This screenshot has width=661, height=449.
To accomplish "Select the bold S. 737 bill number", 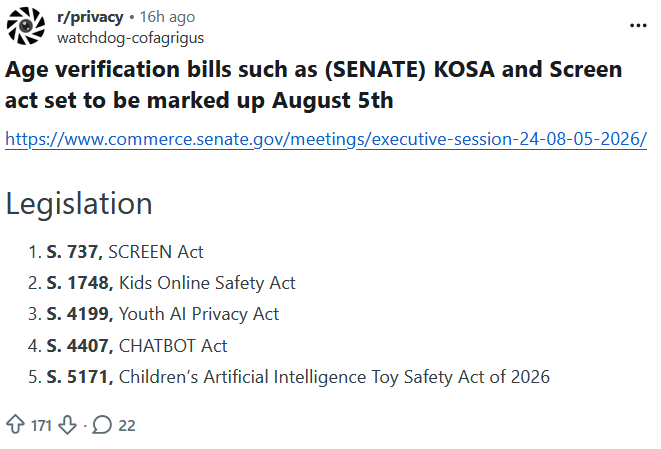I will pos(75,252).
